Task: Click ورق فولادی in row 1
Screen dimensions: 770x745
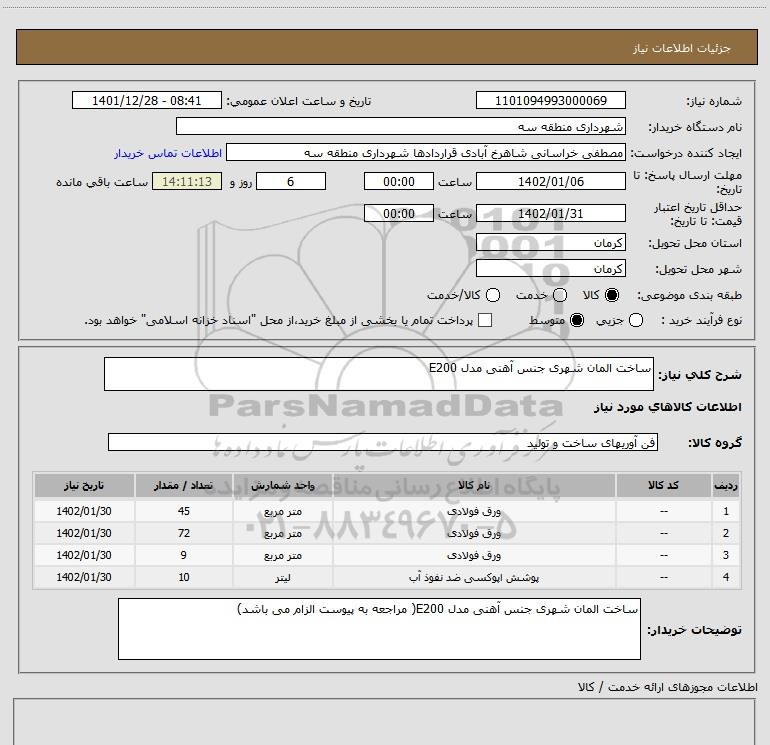Action: [474, 511]
